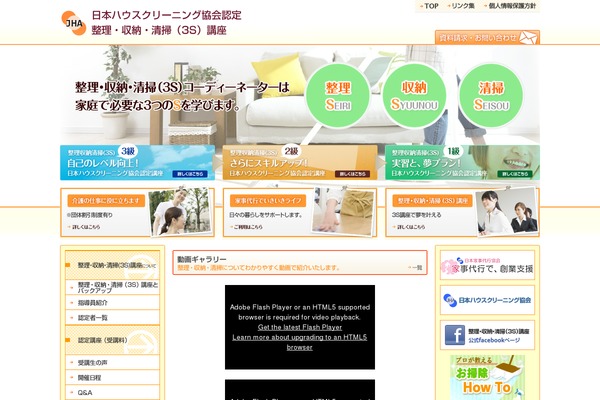Viewport: 600px width, 400px height.
Task: Click ご利用はこちら link in 家事代行 card
Action: (247, 227)
